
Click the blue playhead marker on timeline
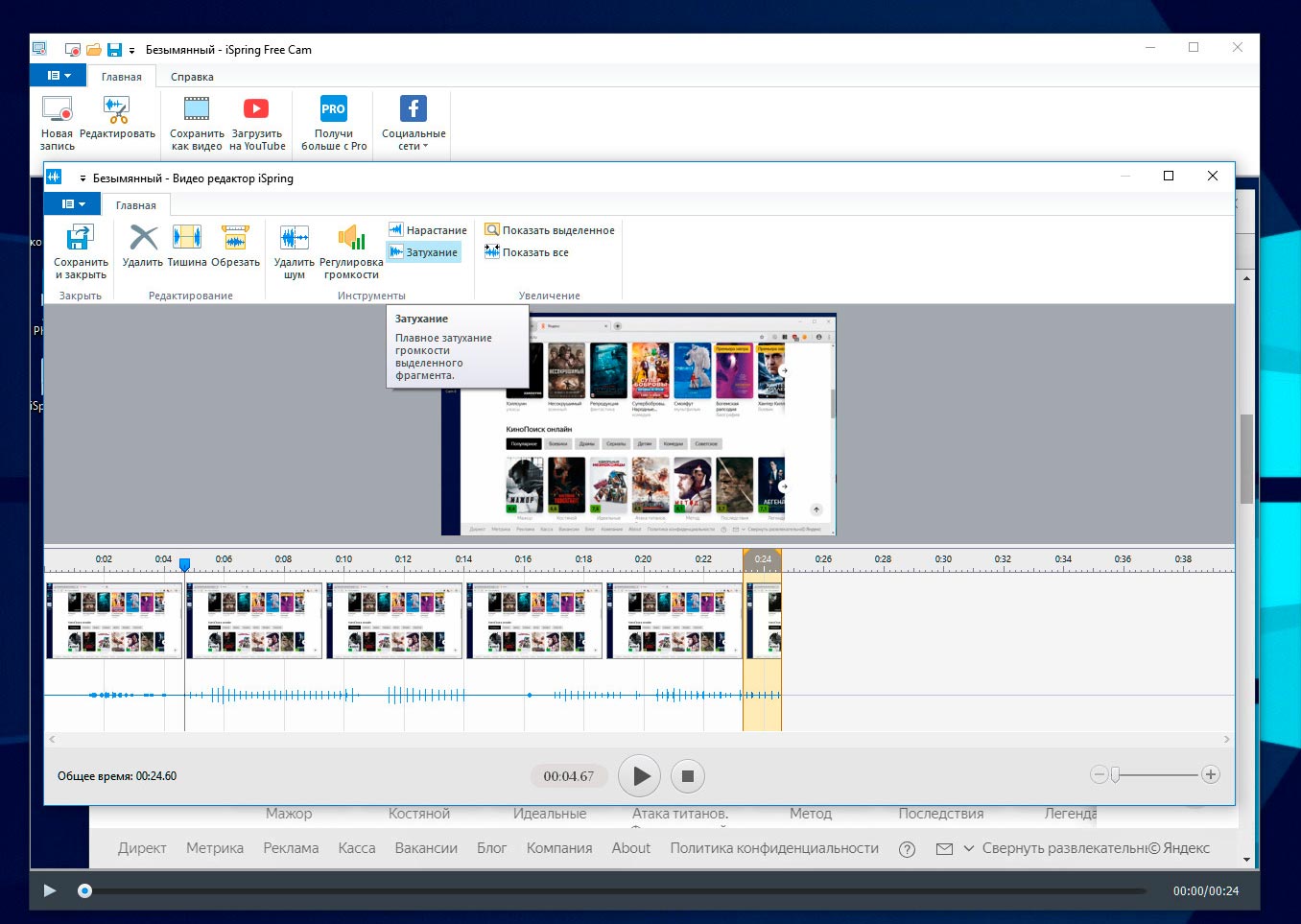click(185, 565)
